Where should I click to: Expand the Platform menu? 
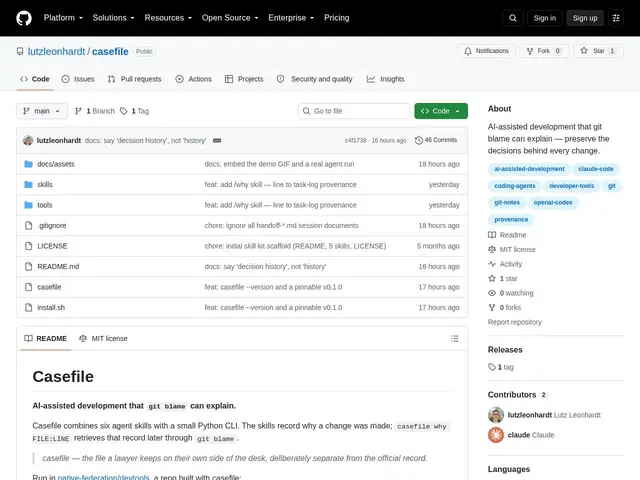[x=63, y=18]
